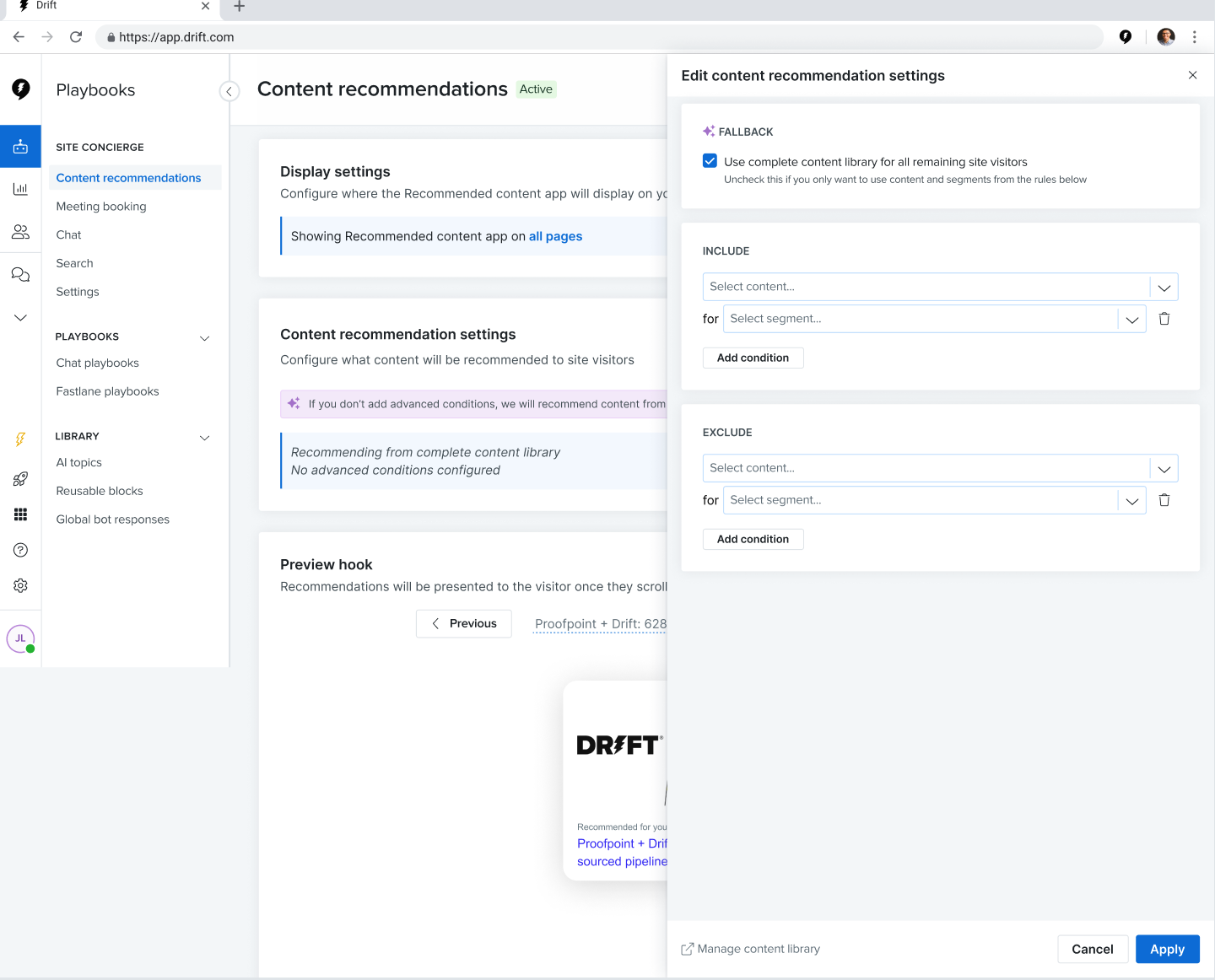Open Include Select segment dropdown
The width and height of the screenshot is (1215, 980).
(x=934, y=319)
